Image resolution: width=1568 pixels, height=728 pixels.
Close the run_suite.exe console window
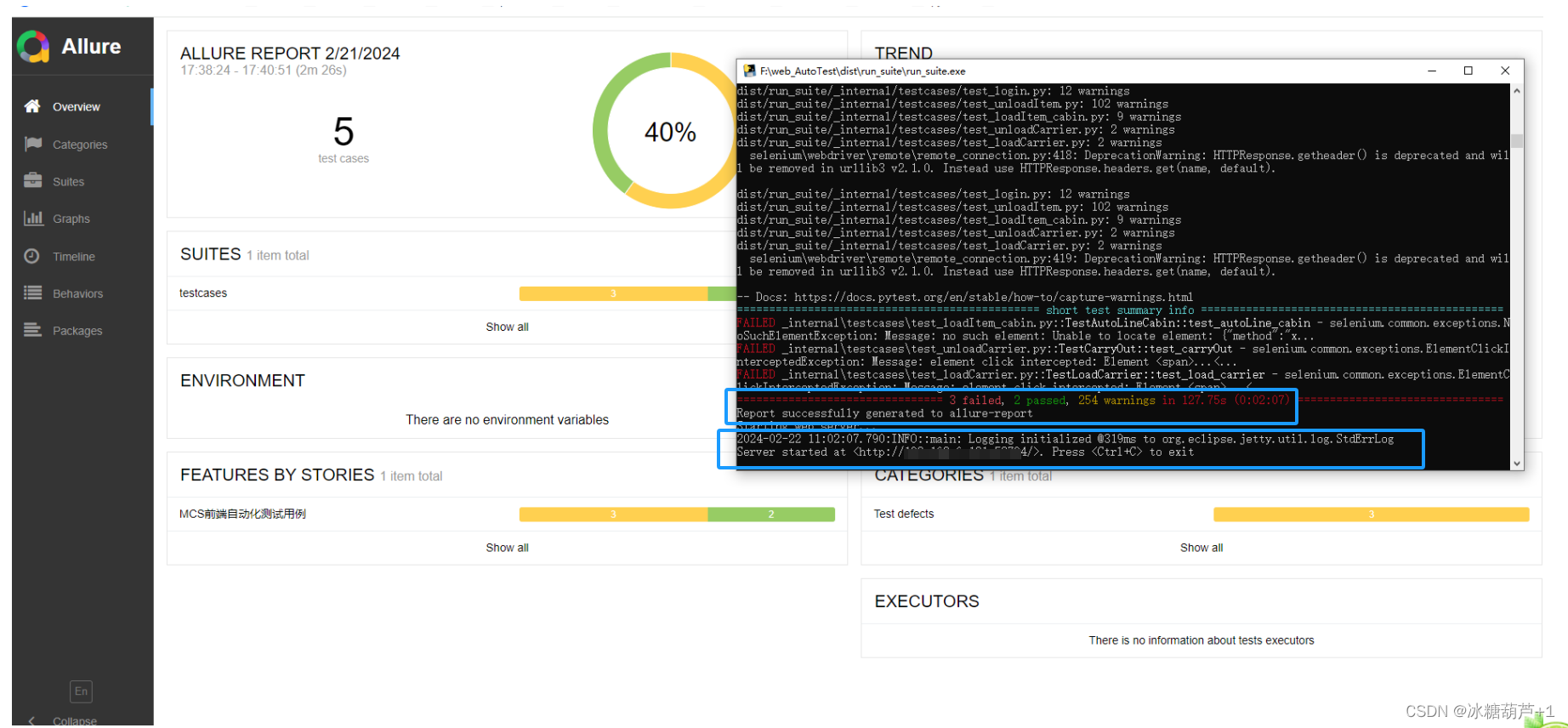(1505, 71)
